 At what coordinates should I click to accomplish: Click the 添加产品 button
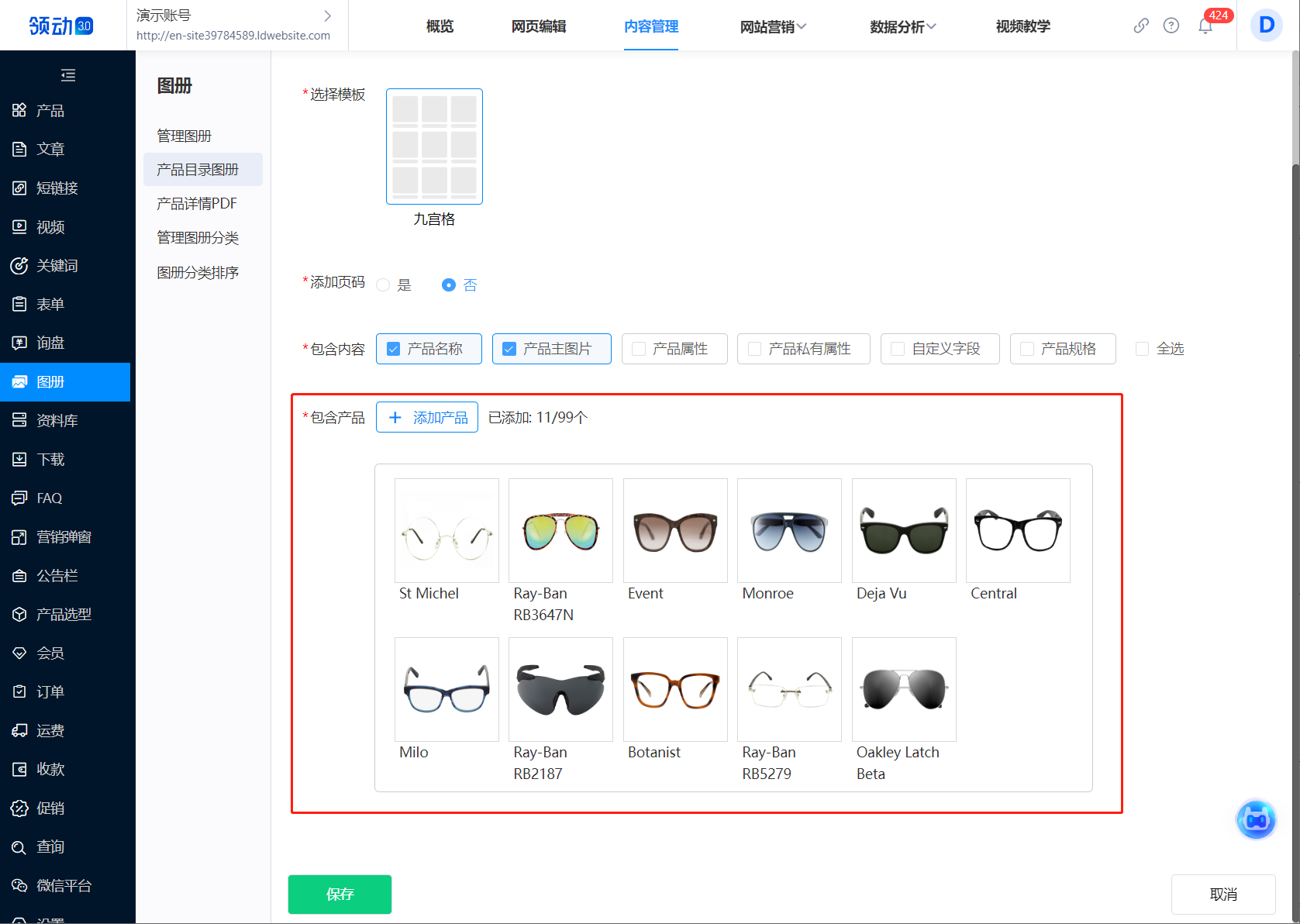click(x=427, y=418)
